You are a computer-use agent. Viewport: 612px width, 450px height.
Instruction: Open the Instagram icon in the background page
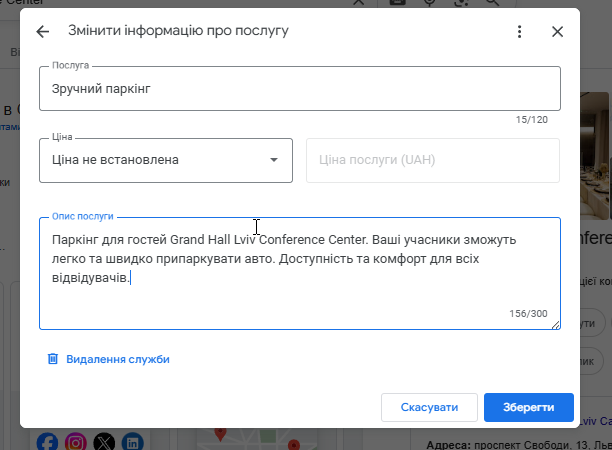[76, 442]
